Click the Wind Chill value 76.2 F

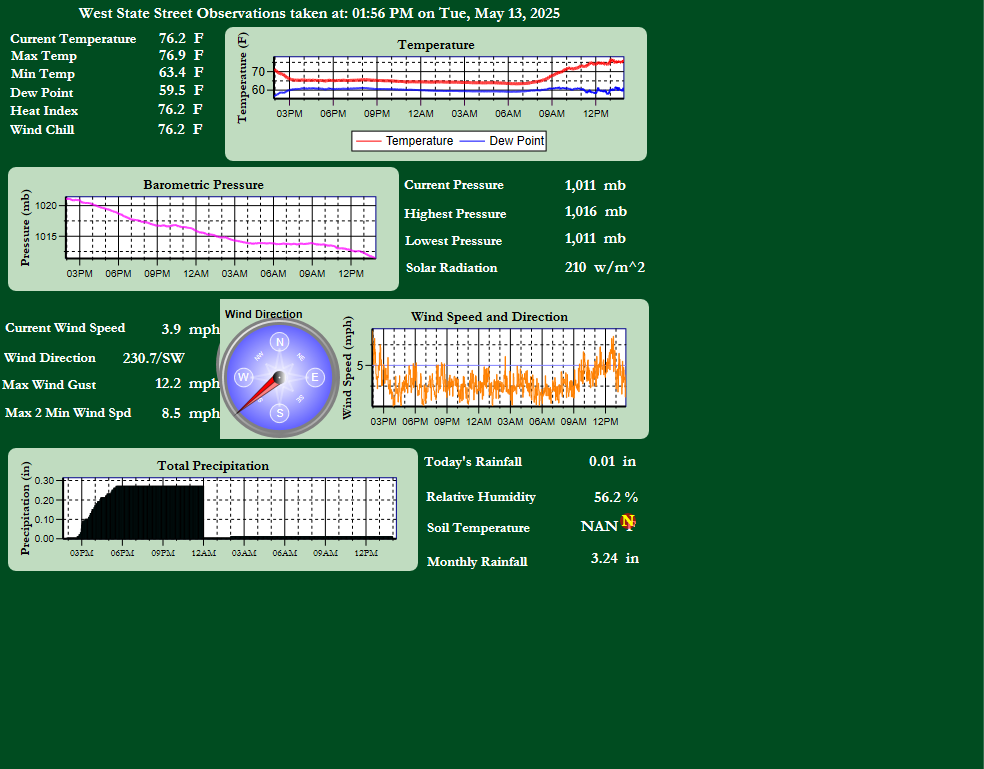tap(180, 129)
